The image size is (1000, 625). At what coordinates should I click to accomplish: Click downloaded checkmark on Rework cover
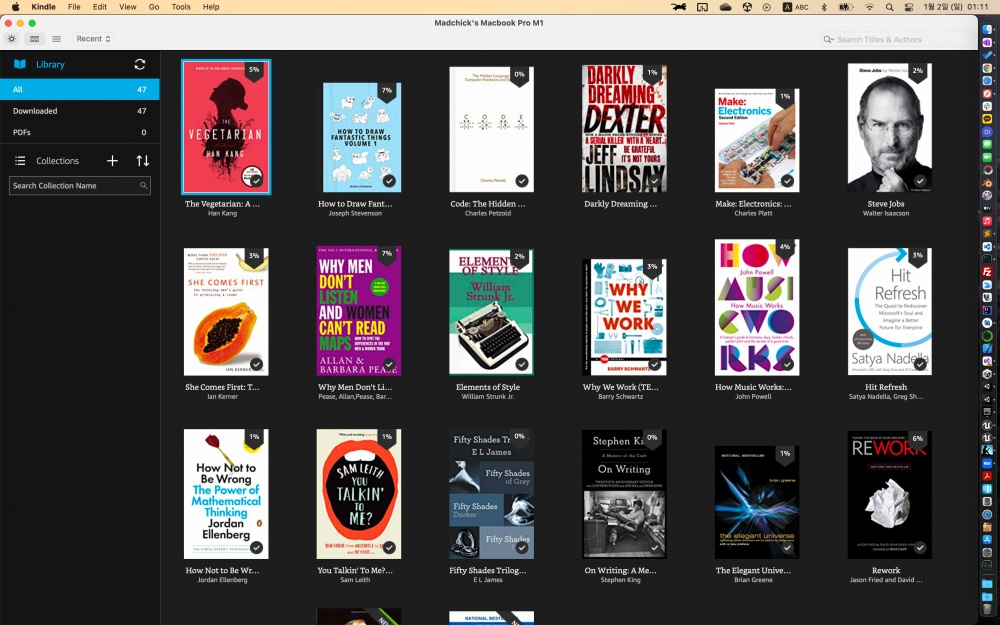coord(920,547)
